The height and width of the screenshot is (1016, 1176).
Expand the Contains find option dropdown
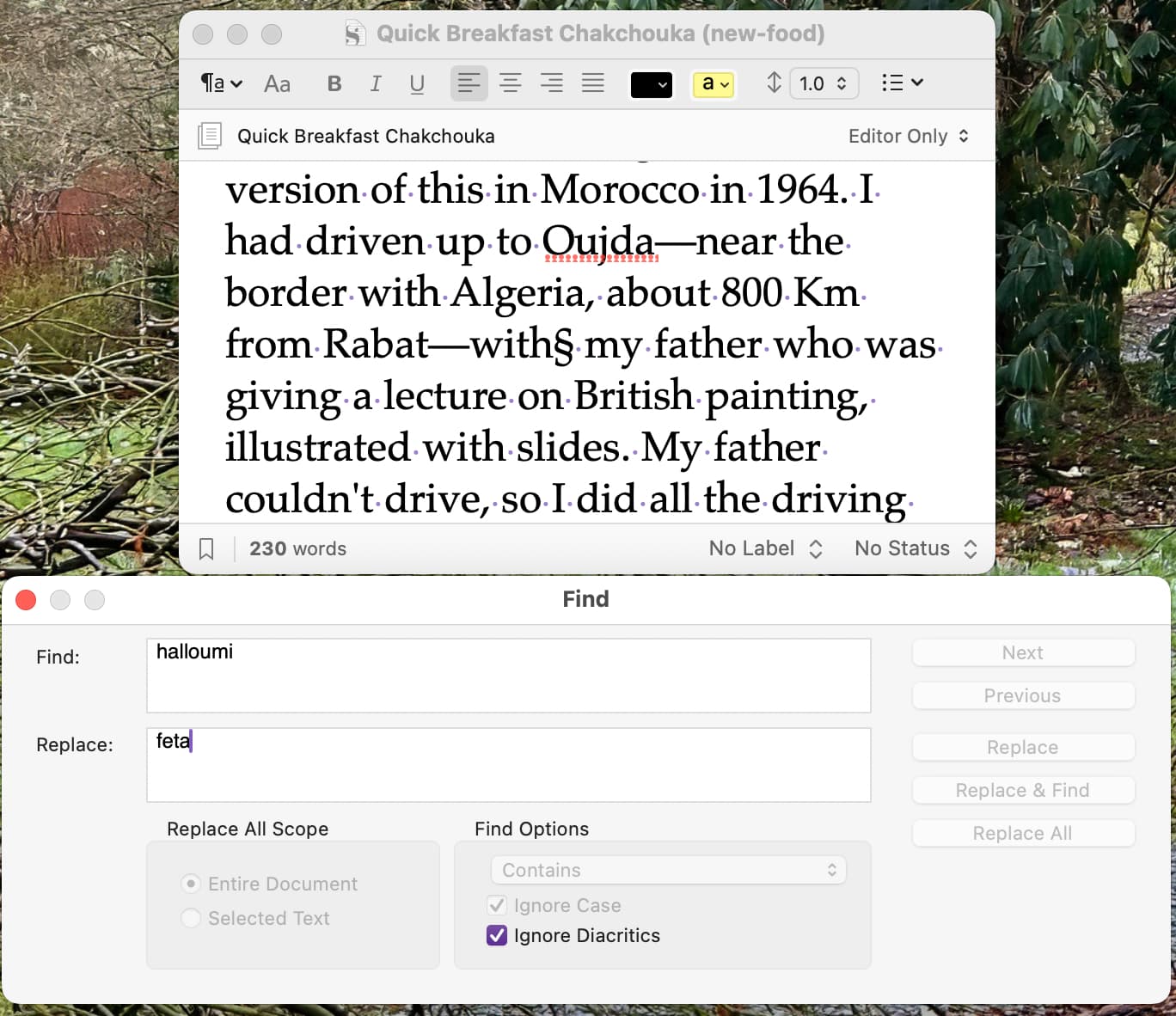coord(668,870)
